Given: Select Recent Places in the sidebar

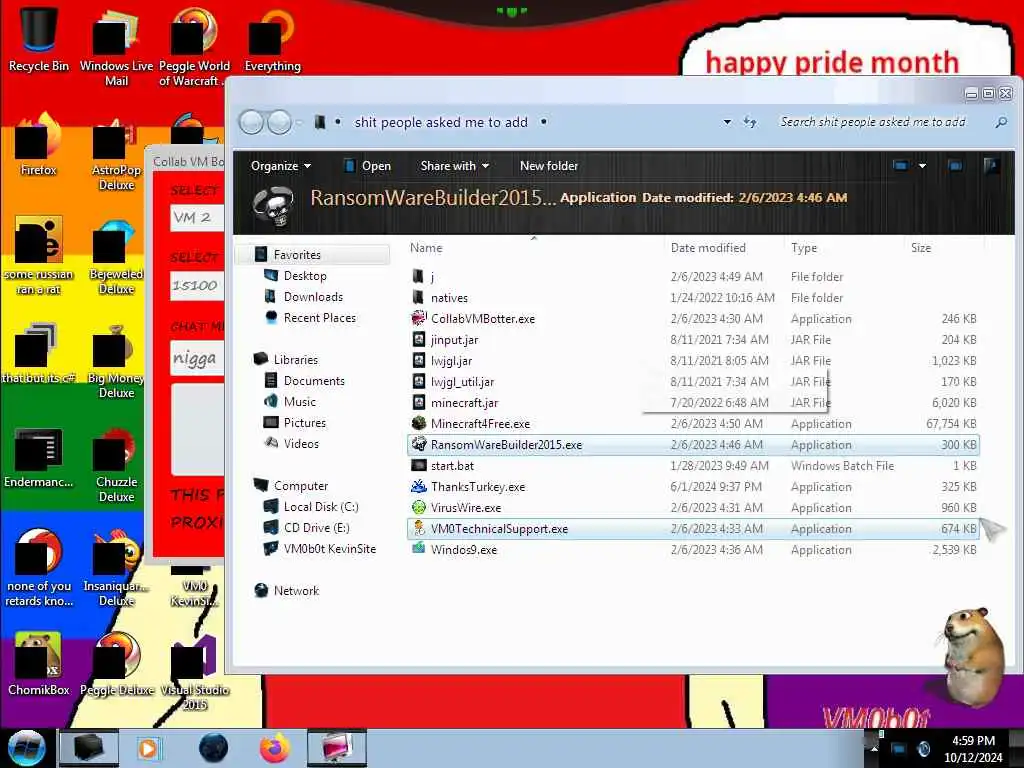Looking at the screenshot, I should [319, 317].
